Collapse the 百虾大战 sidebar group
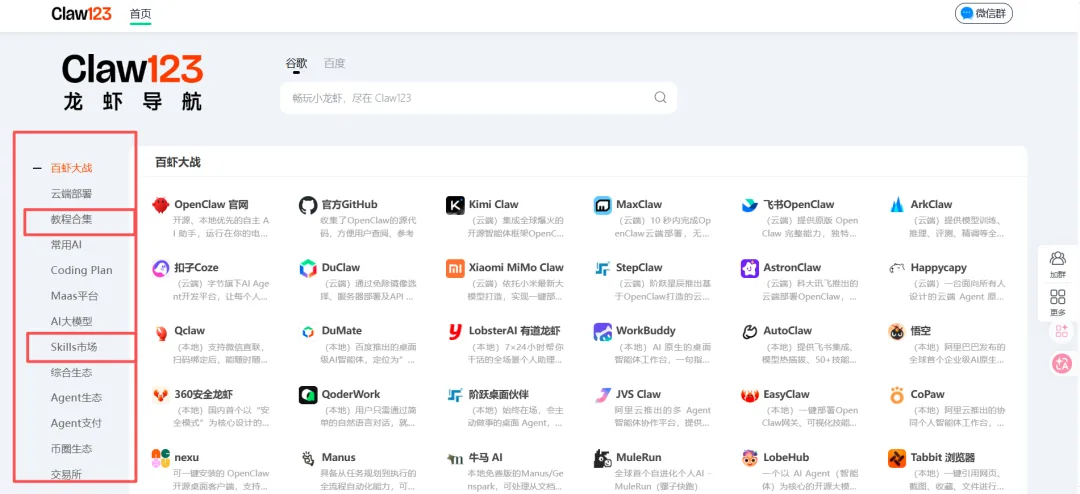 click(x=37, y=168)
